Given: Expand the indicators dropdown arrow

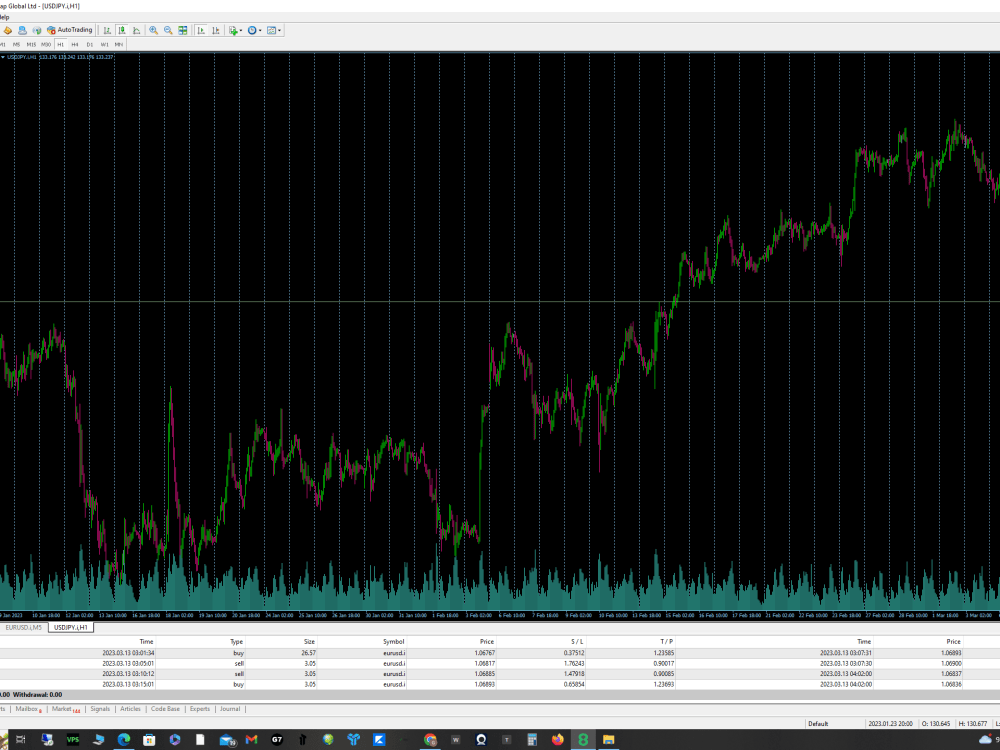Looking at the screenshot, I should [241, 30].
